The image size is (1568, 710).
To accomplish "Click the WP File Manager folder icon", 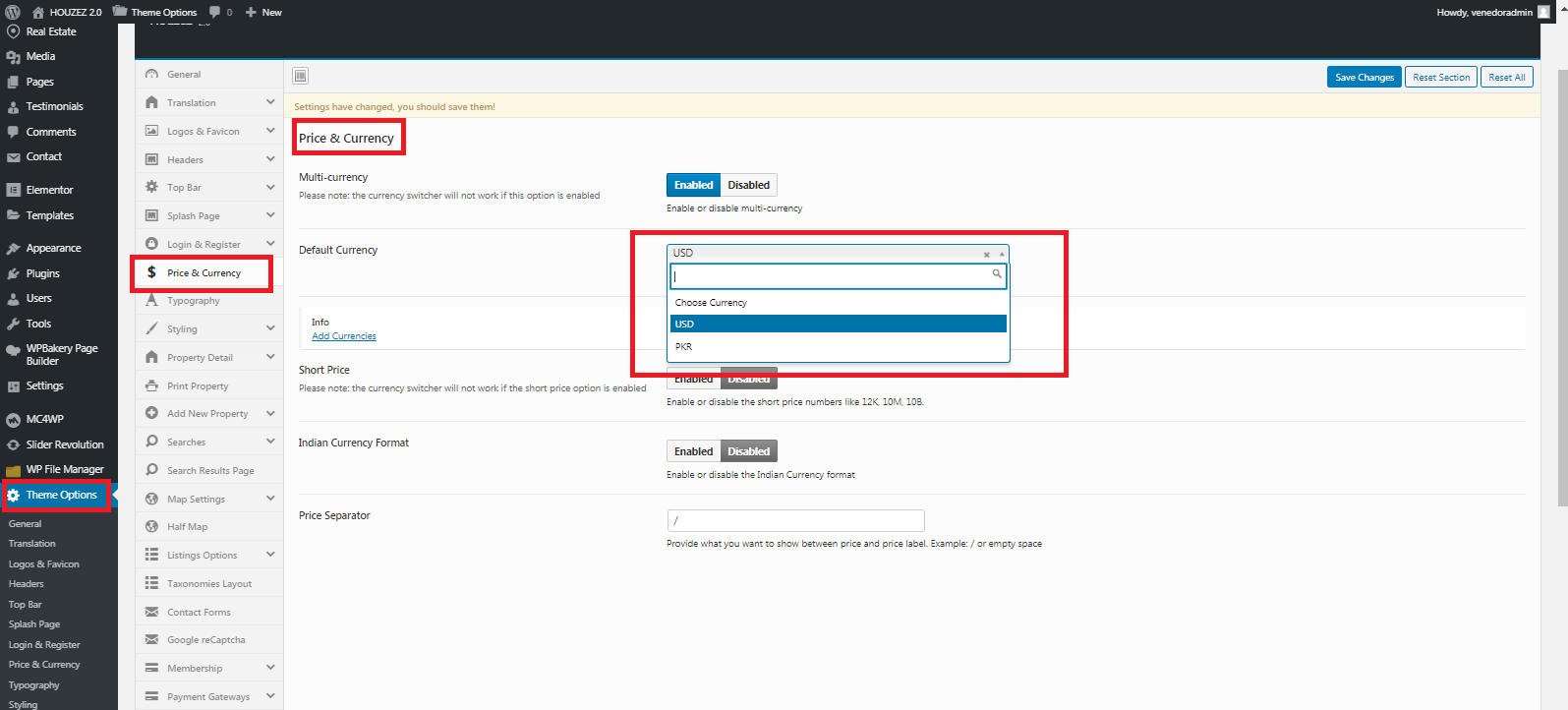I will click(x=13, y=470).
